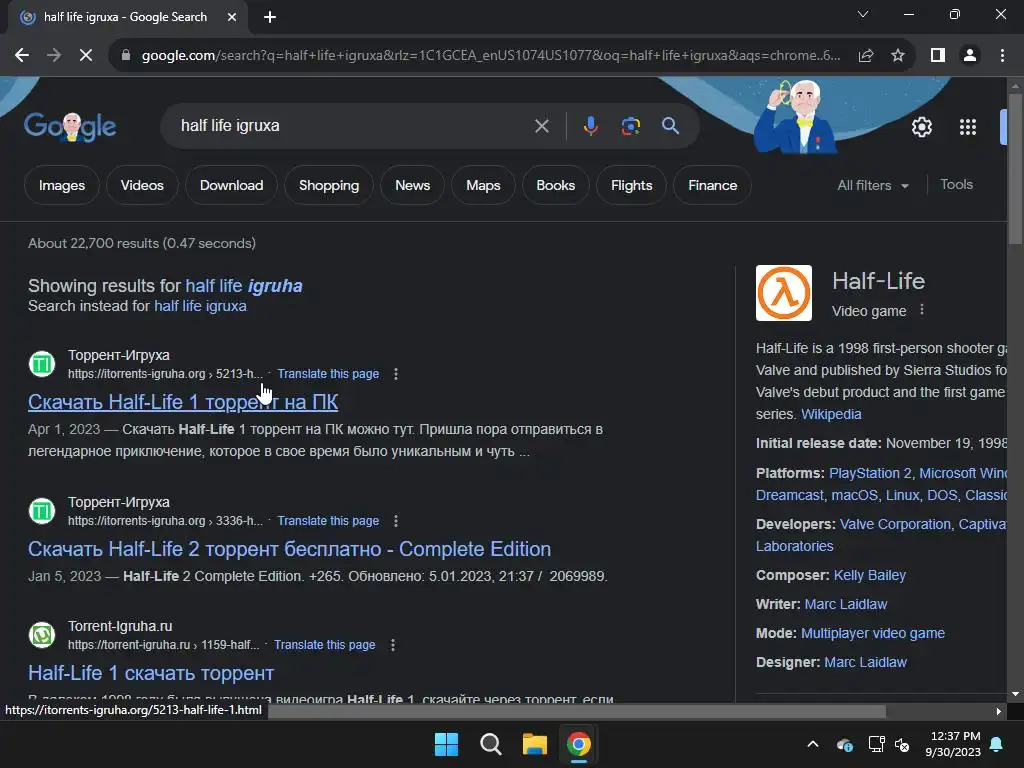Click Chrome icon in taskbar
The width and height of the screenshot is (1024, 768).
pyautogui.click(x=579, y=744)
